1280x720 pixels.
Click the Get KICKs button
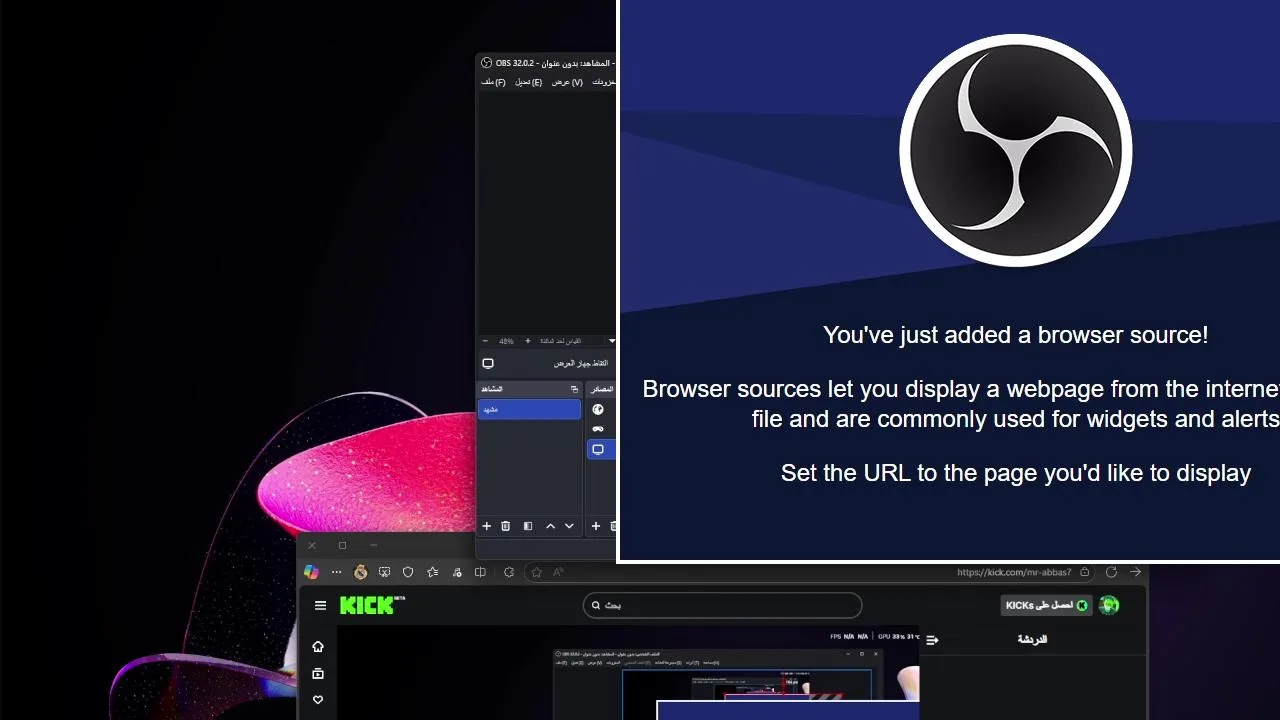pyautogui.click(x=1046, y=605)
